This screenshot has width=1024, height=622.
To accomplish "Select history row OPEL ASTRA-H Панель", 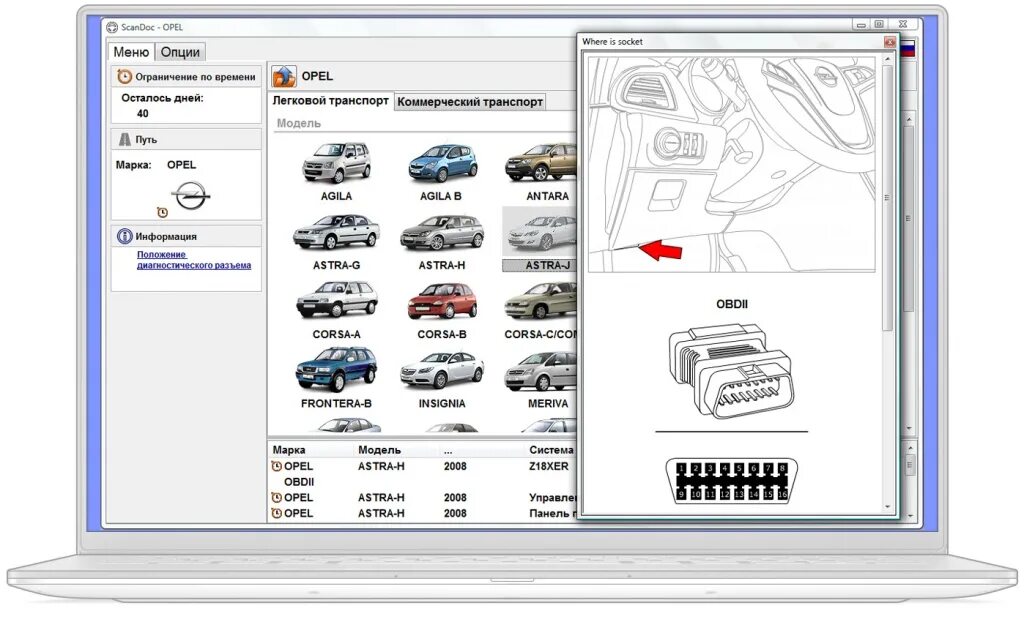I will (x=424, y=513).
